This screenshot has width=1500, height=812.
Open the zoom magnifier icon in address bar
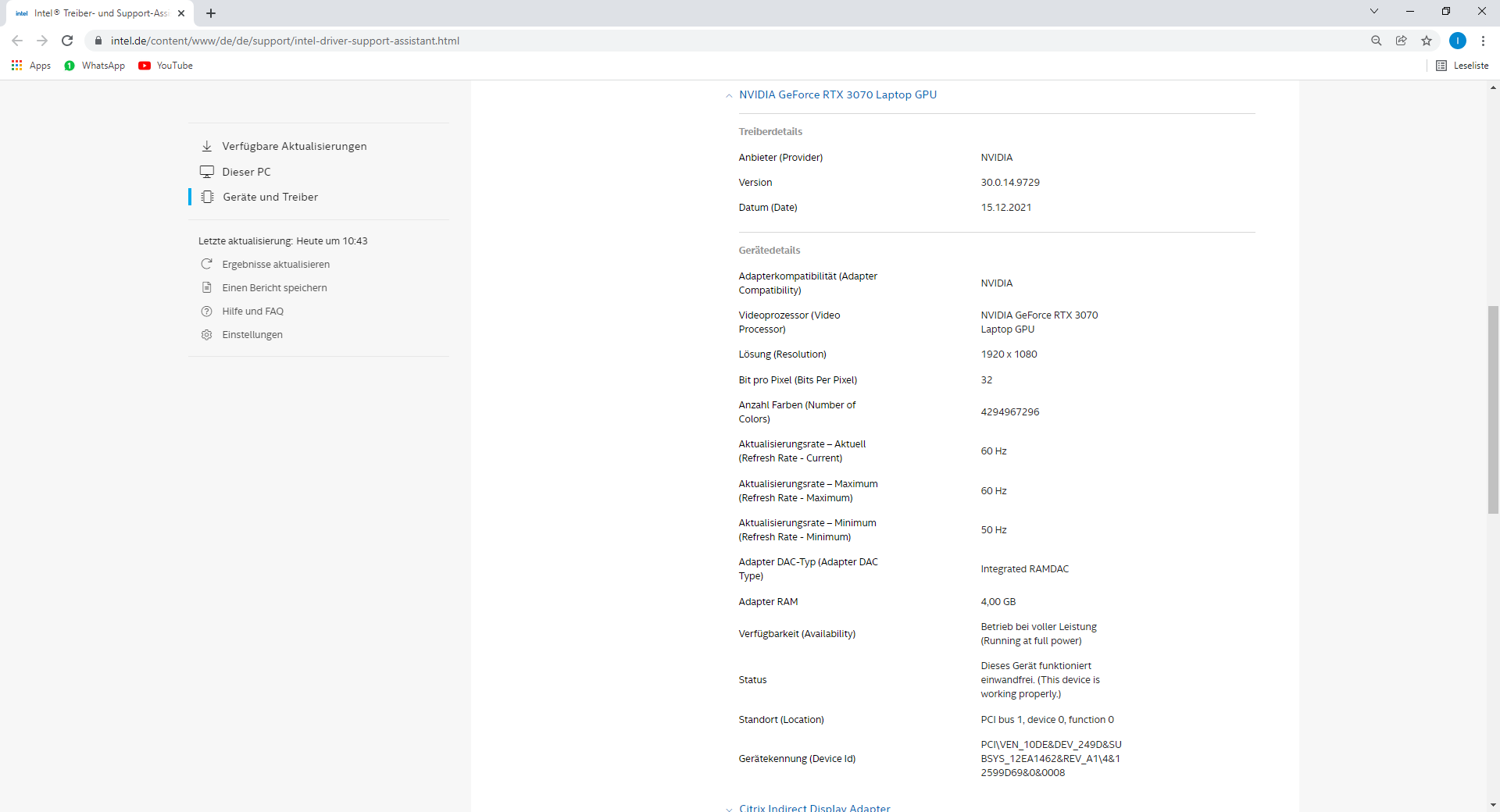(x=1377, y=41)
